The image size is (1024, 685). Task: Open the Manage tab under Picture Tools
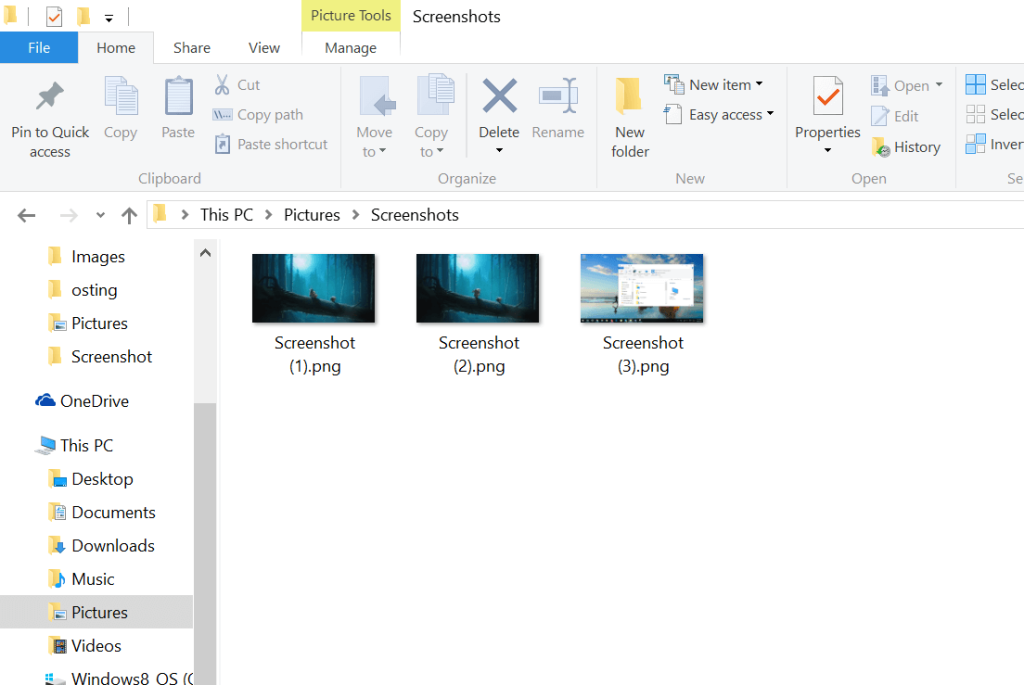(350, 47)
